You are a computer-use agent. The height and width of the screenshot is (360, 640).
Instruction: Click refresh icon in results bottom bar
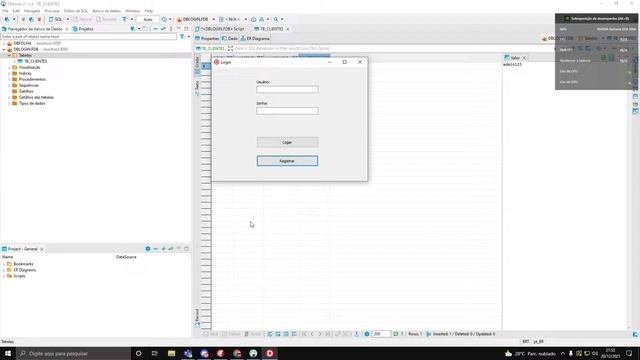click(x=395, y=334)
